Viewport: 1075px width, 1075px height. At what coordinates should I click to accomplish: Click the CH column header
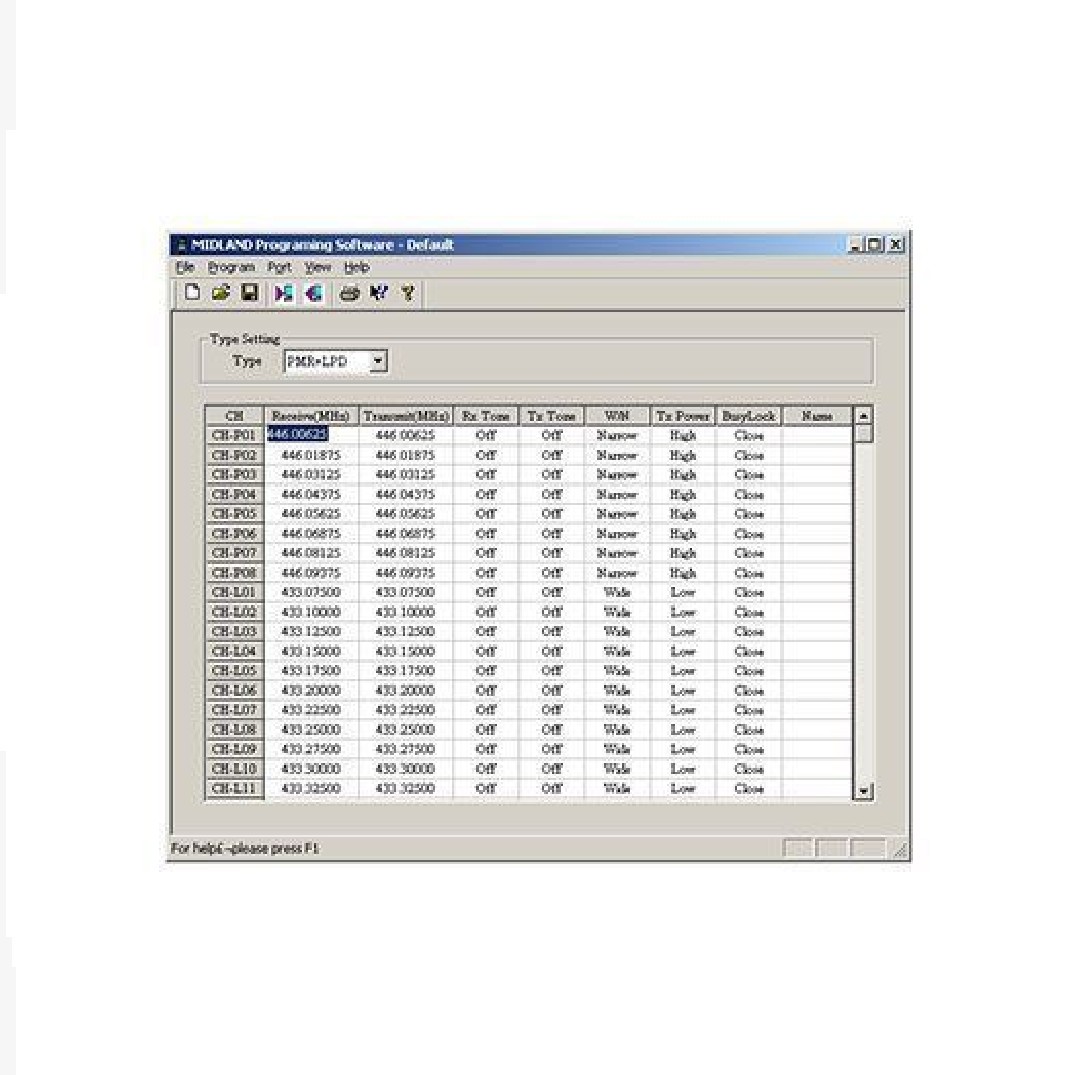point(234,415)
